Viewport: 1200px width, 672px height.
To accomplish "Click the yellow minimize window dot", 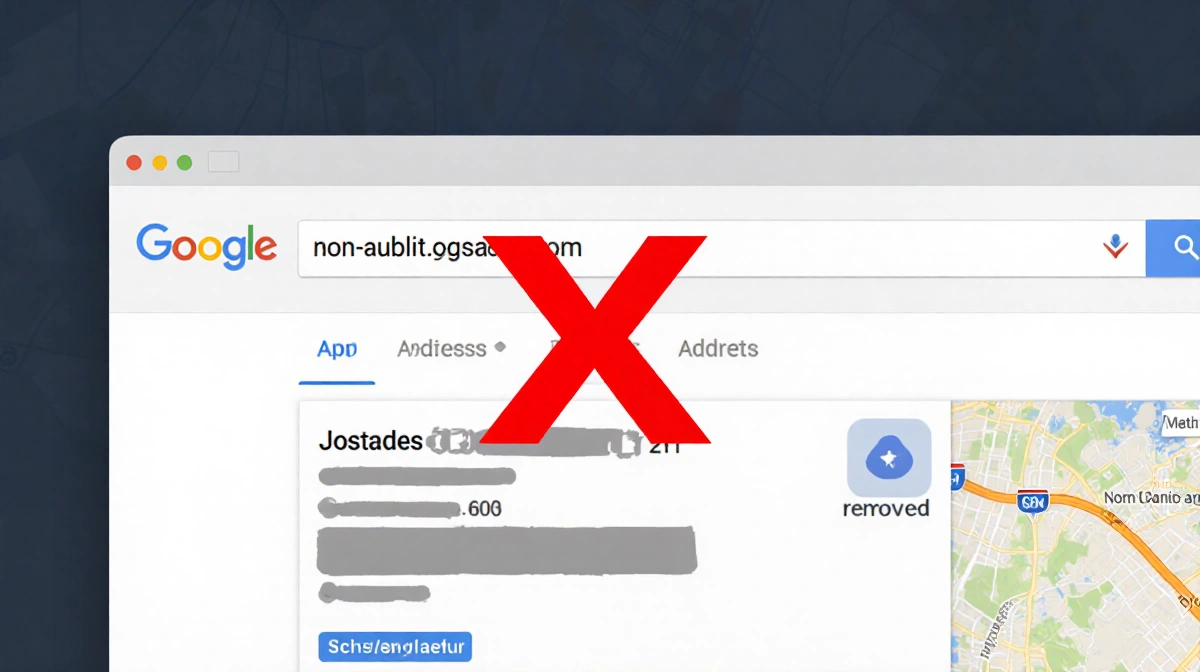I will [x=159, y=163].
